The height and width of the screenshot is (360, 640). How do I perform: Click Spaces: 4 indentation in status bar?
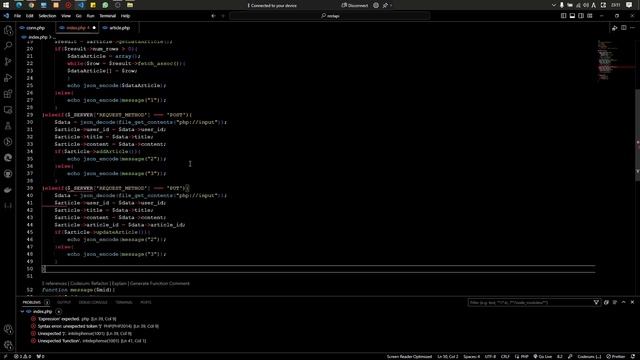[x=471, y=356]
